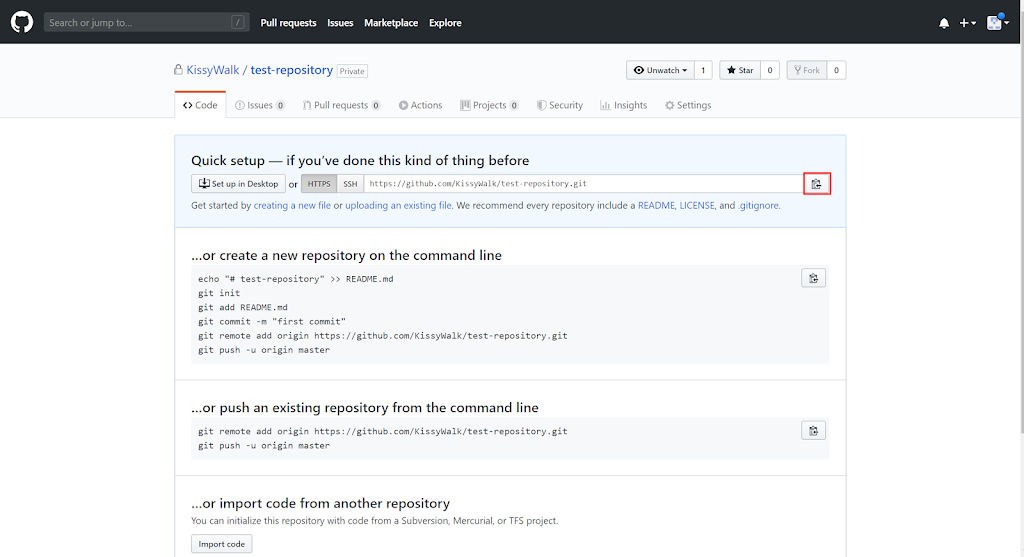Open Explore in the header

[x=445, y=23]
